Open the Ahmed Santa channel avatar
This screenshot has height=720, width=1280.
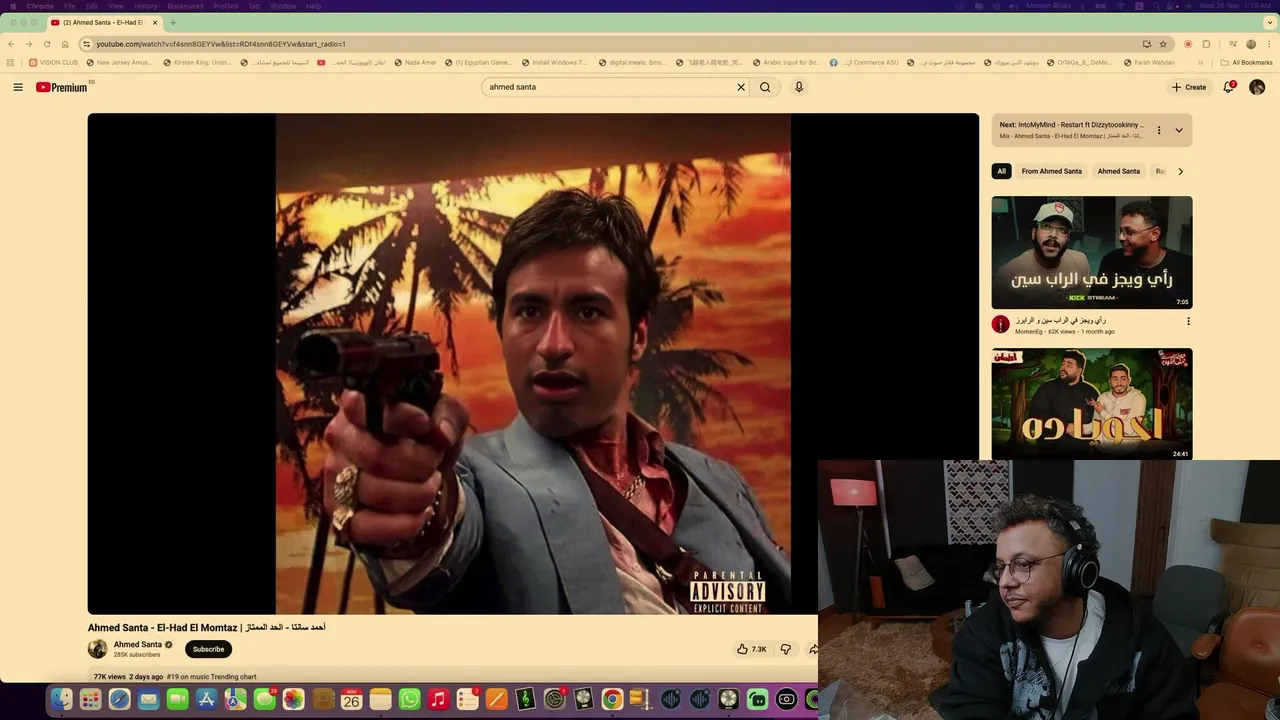click(97, 649)
